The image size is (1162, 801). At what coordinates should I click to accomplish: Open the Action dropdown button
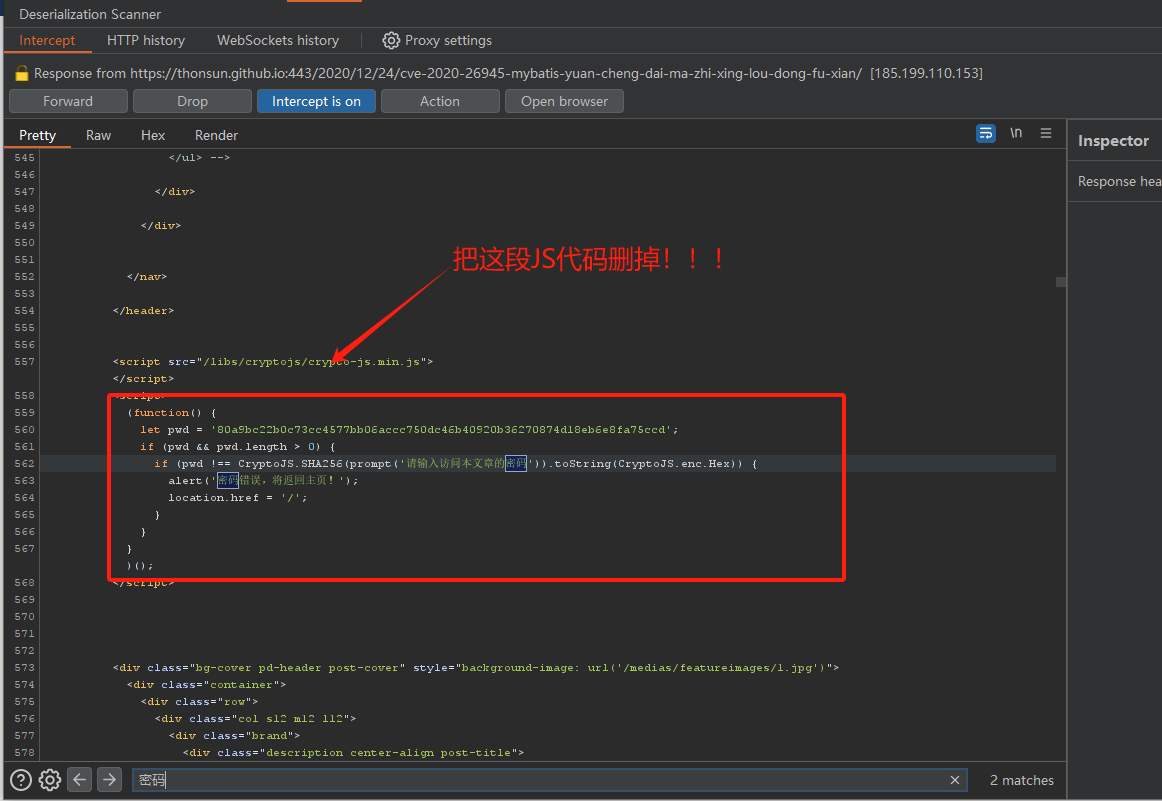(x=440, y=101)
